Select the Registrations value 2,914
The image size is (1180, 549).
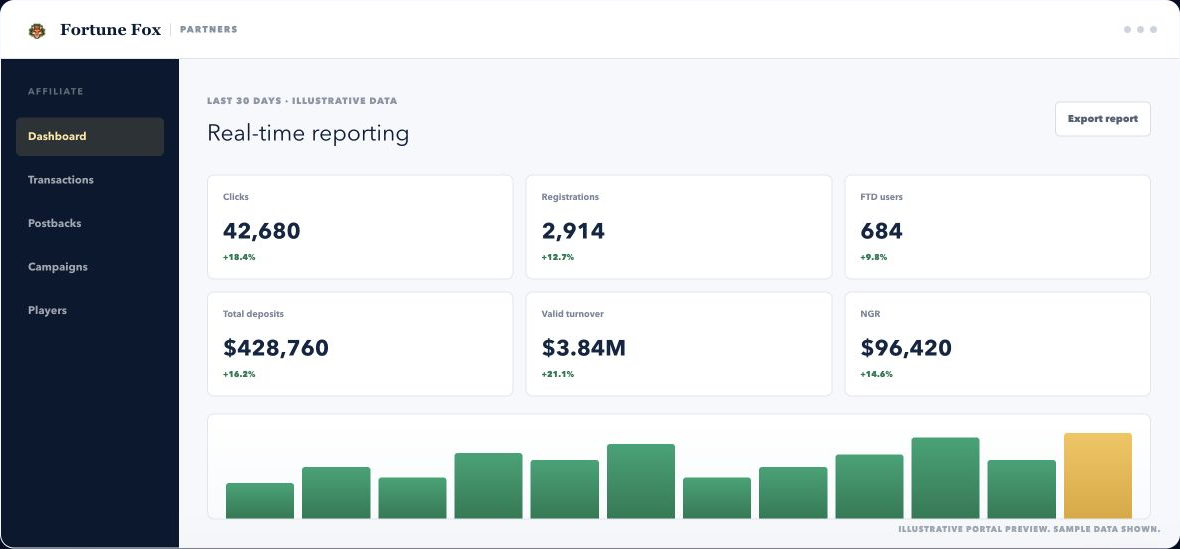pyautogui.click(x=573, y=231)
